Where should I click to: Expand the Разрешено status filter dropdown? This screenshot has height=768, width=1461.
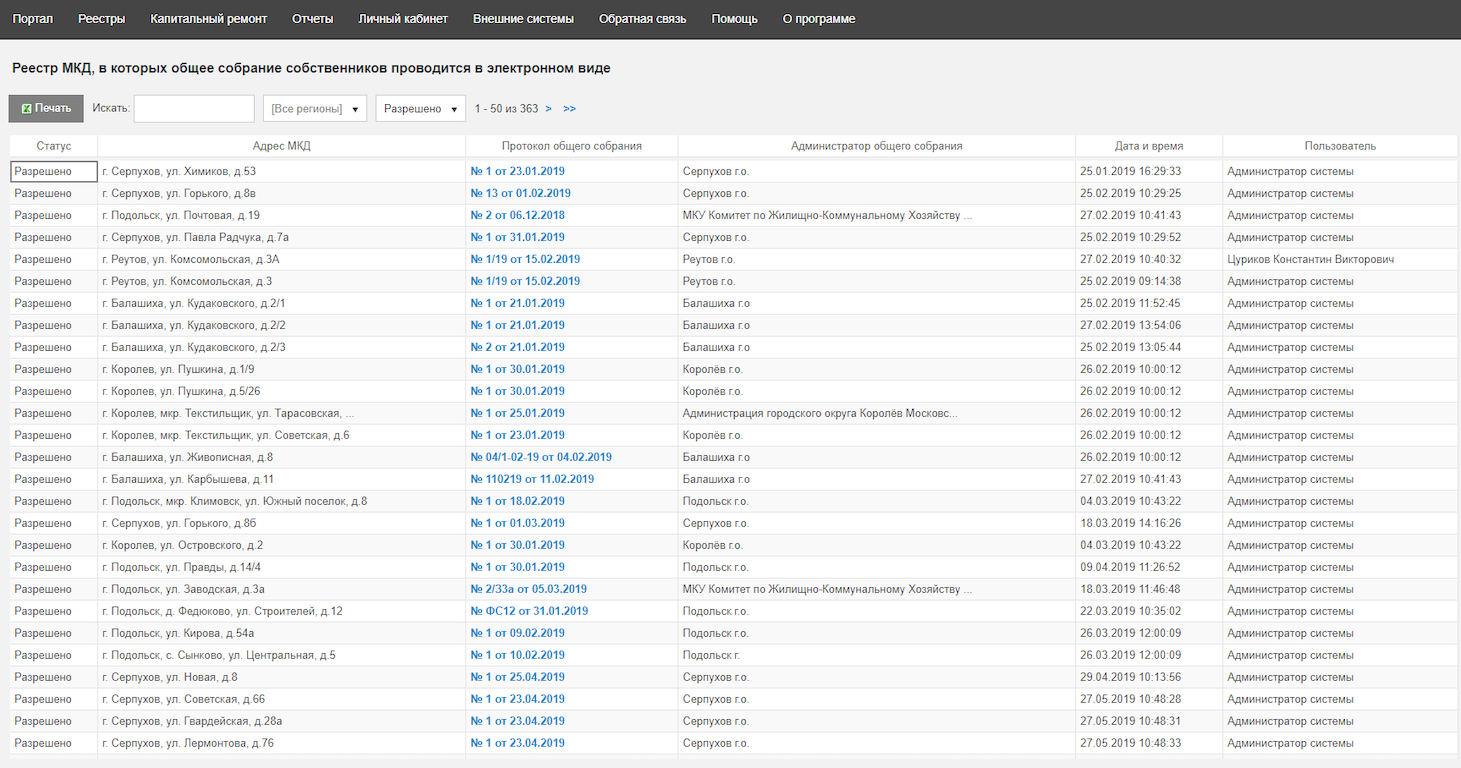click(420, 109)
